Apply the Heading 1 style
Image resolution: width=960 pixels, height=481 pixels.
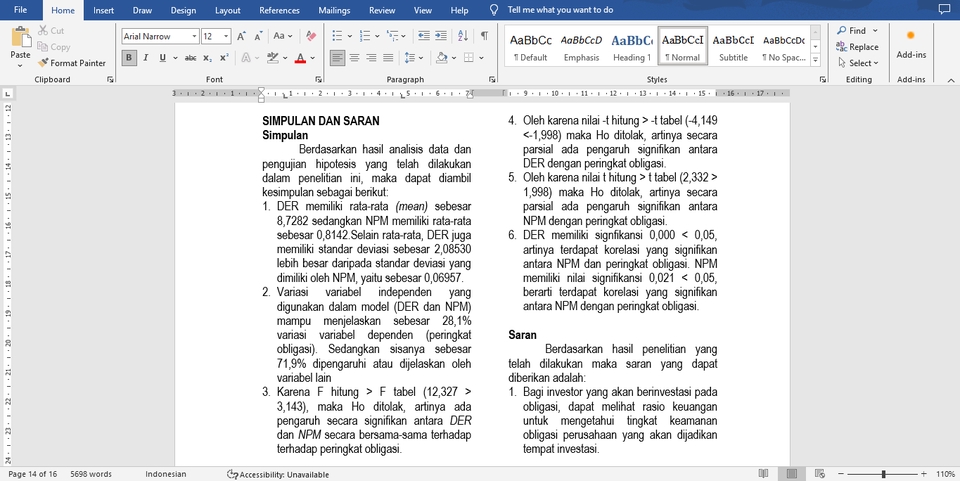(x=632, y=47)
